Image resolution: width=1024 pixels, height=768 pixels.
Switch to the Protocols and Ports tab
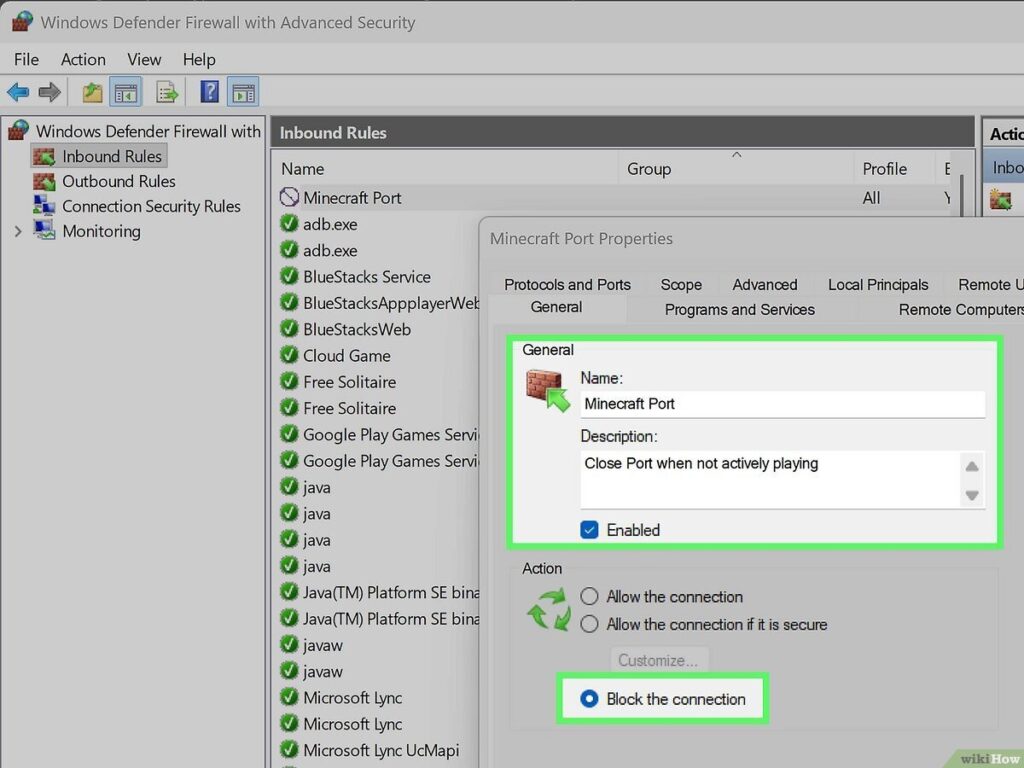point(567,285)
